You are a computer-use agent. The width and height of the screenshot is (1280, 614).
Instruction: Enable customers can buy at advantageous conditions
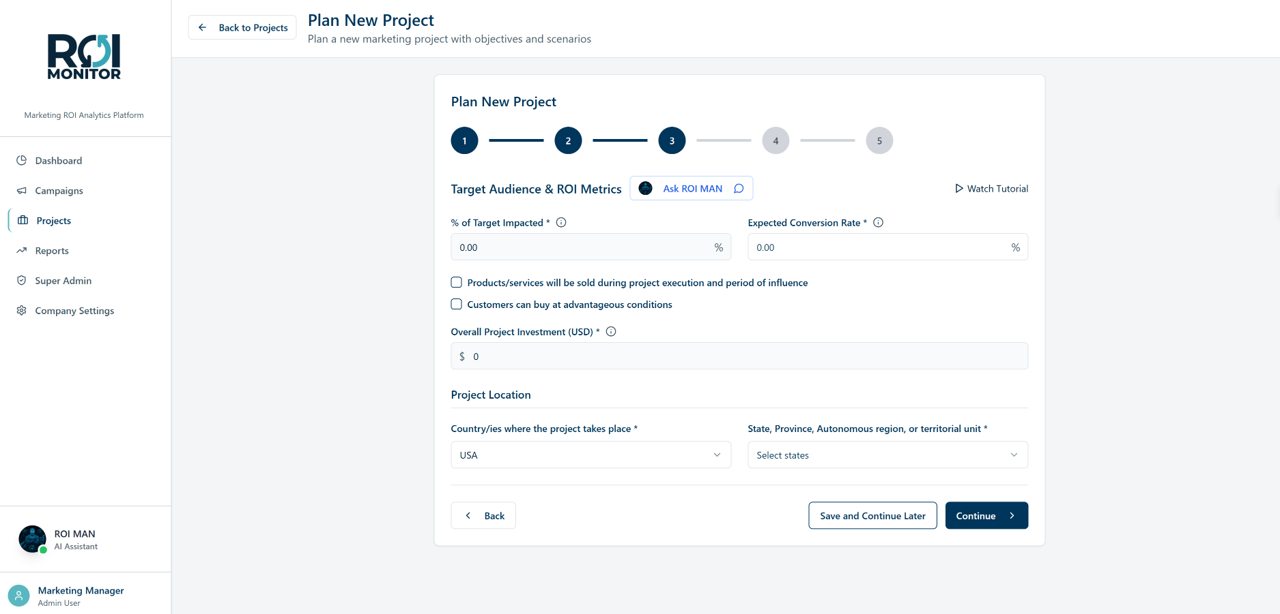456,304
